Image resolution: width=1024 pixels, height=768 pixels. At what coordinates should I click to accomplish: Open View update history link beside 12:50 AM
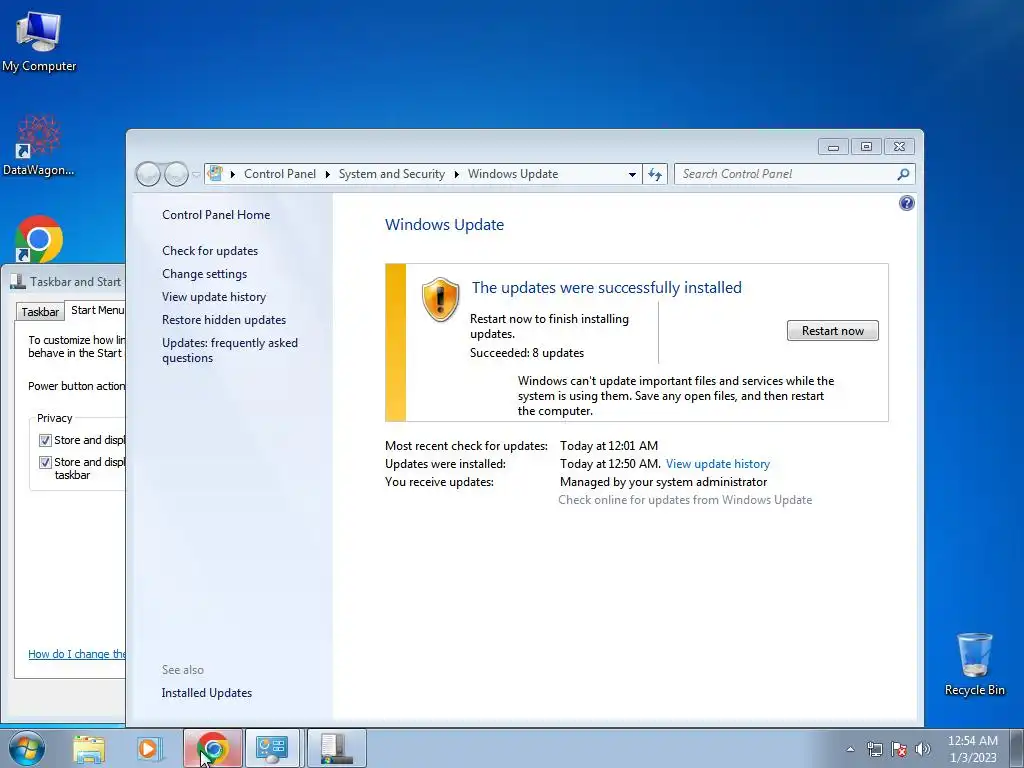pos(718,464)
